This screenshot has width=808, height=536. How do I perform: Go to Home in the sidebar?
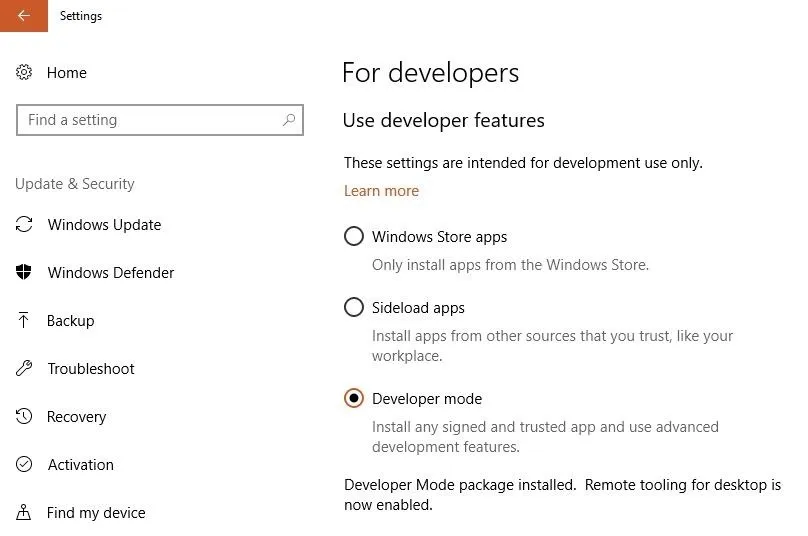point(66,73)
